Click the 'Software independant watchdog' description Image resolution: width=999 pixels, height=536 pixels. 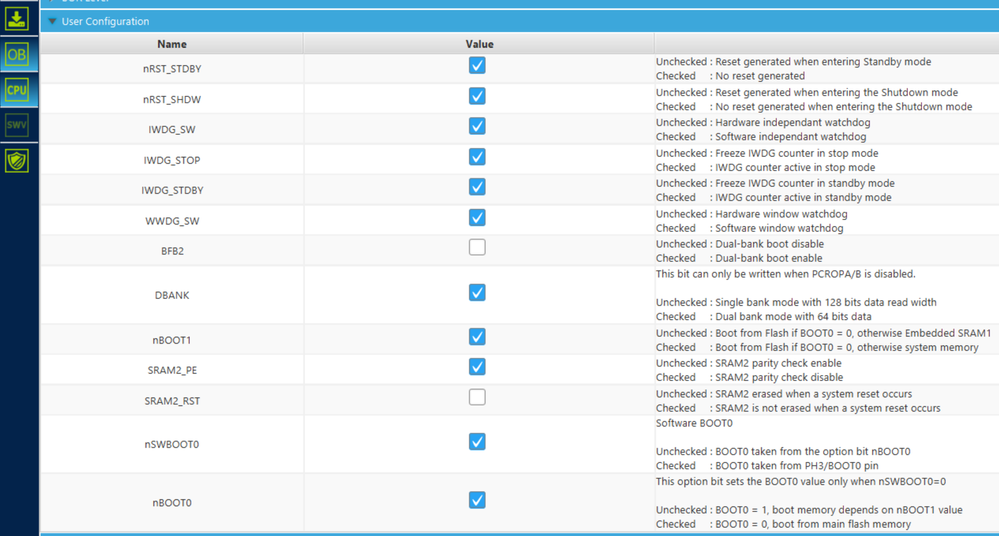(x=791, y=136)
